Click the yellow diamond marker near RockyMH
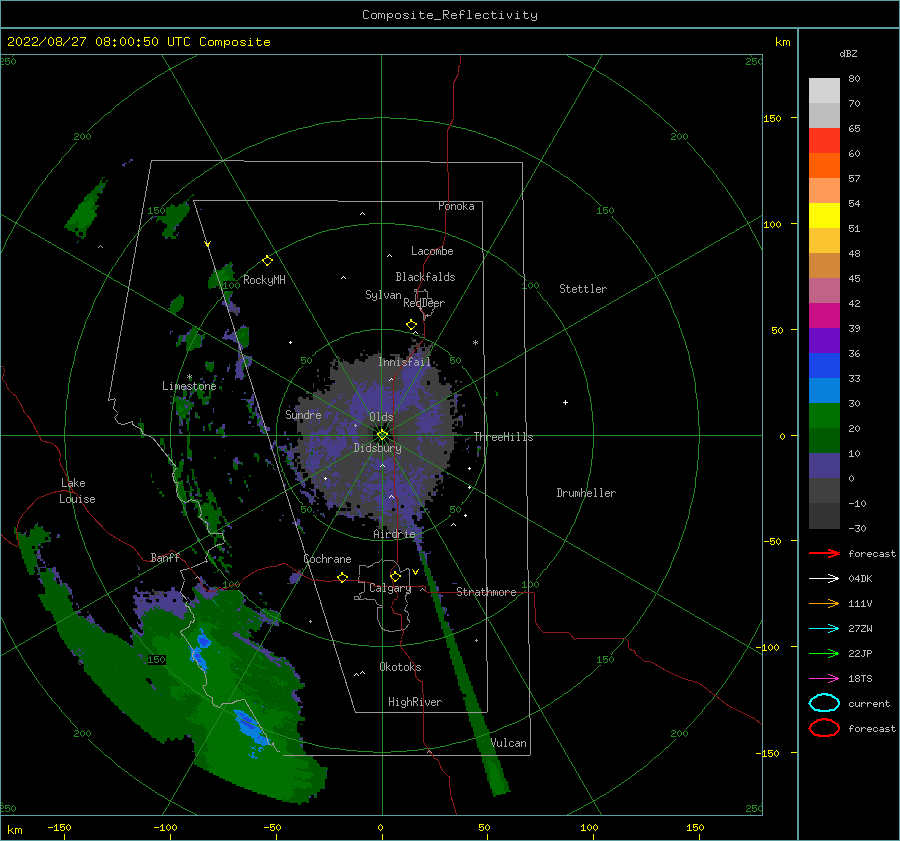The image size is (900, 841). coord(267,261)
